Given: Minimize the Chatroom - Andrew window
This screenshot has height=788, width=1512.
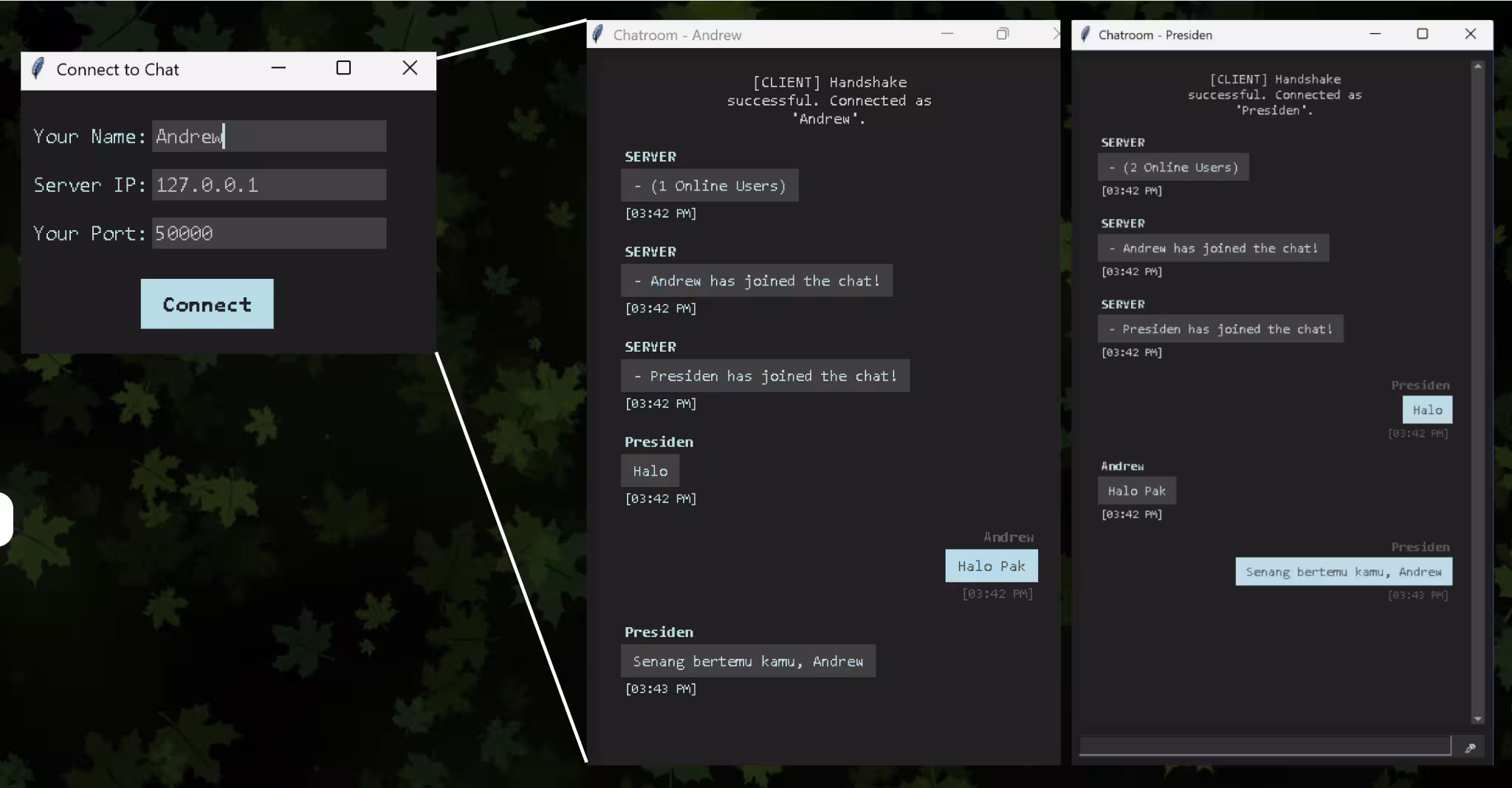Looking at the screenshot, I should click(947, 34).
